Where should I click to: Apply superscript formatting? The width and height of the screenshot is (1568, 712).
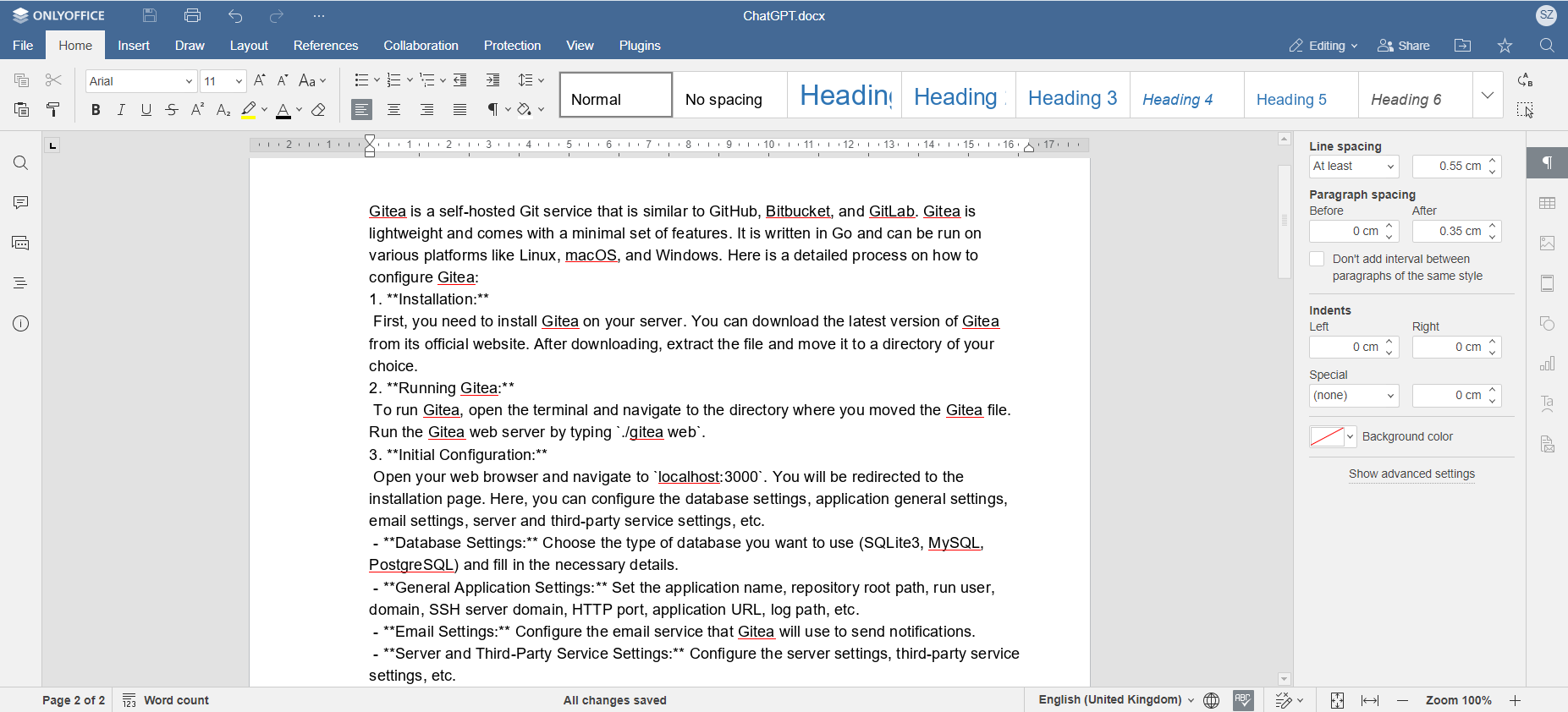coord(197,110)
